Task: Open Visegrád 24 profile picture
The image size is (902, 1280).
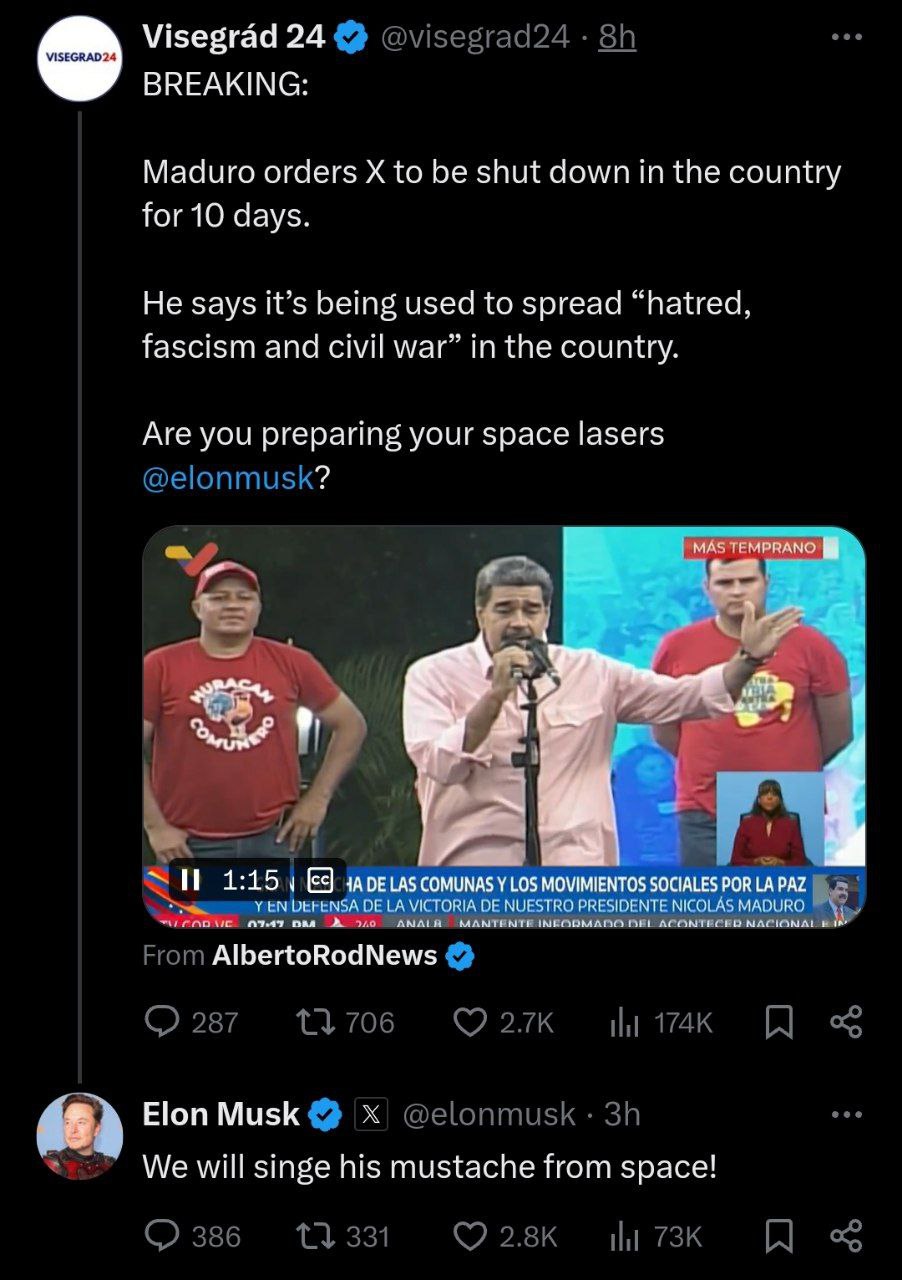Action: click(79, 57)
